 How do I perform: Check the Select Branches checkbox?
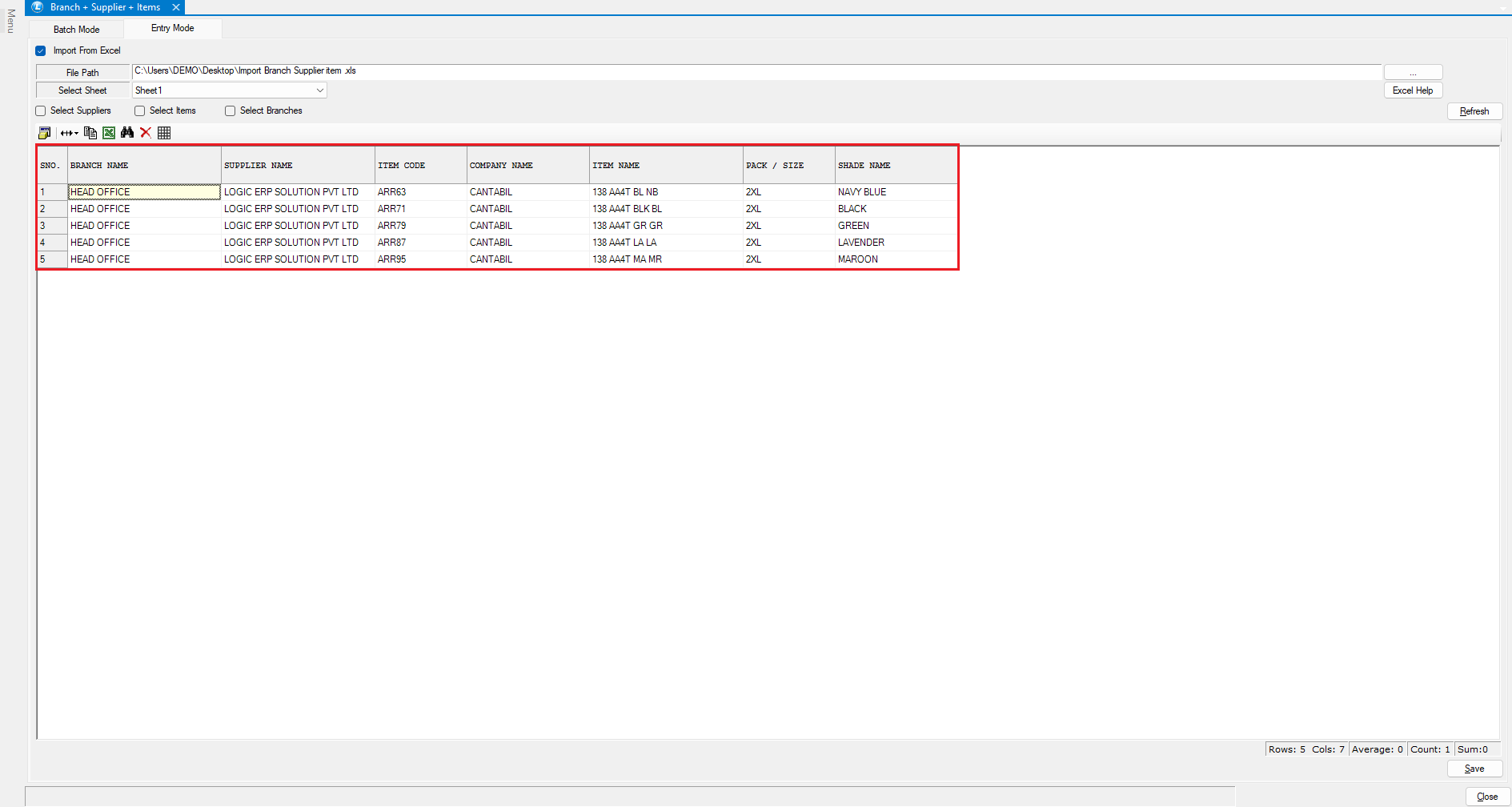(x=231, y=111)
